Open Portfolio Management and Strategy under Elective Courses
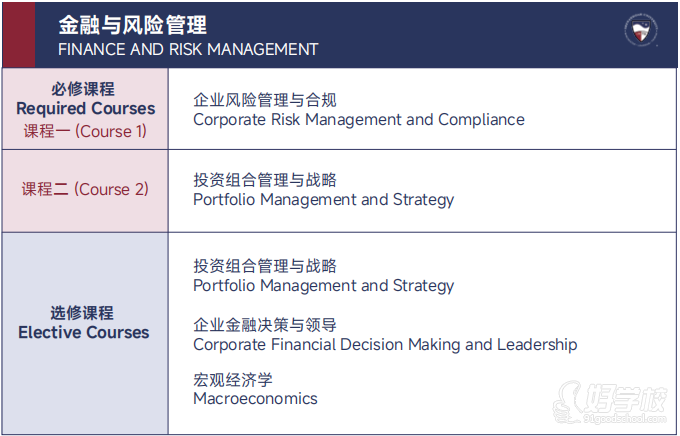Image resolution: width=680 pixels, height=436 pixels. 323,286
